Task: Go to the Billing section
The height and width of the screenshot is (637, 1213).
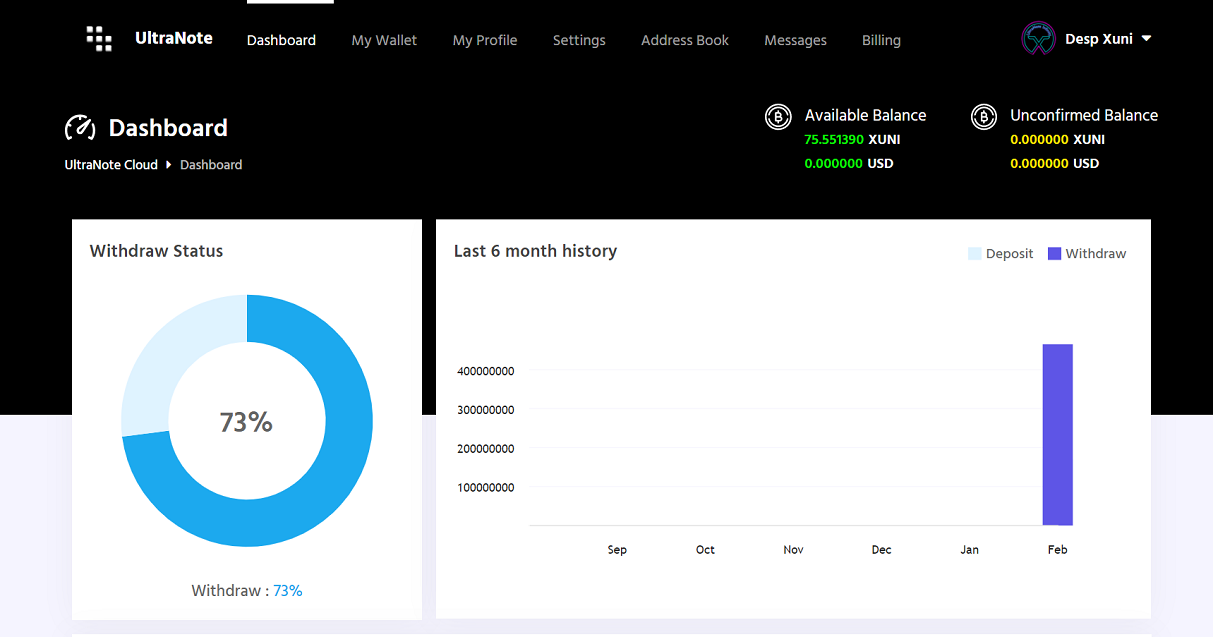Action: click(x=881, y=40)
